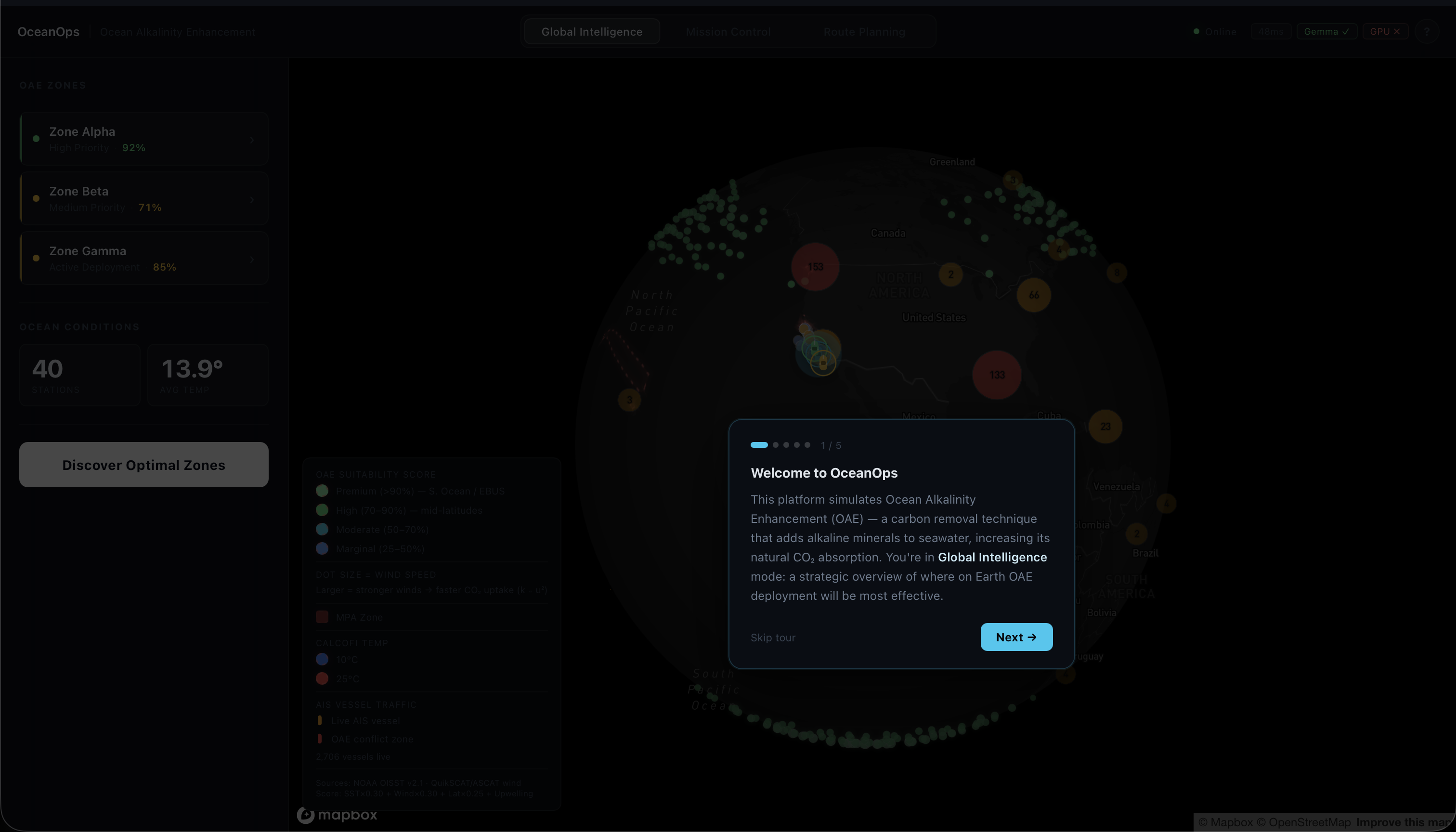1456x832 pixels.
Task: Click the red 153 cluster marker
Action: coord(815,267)
